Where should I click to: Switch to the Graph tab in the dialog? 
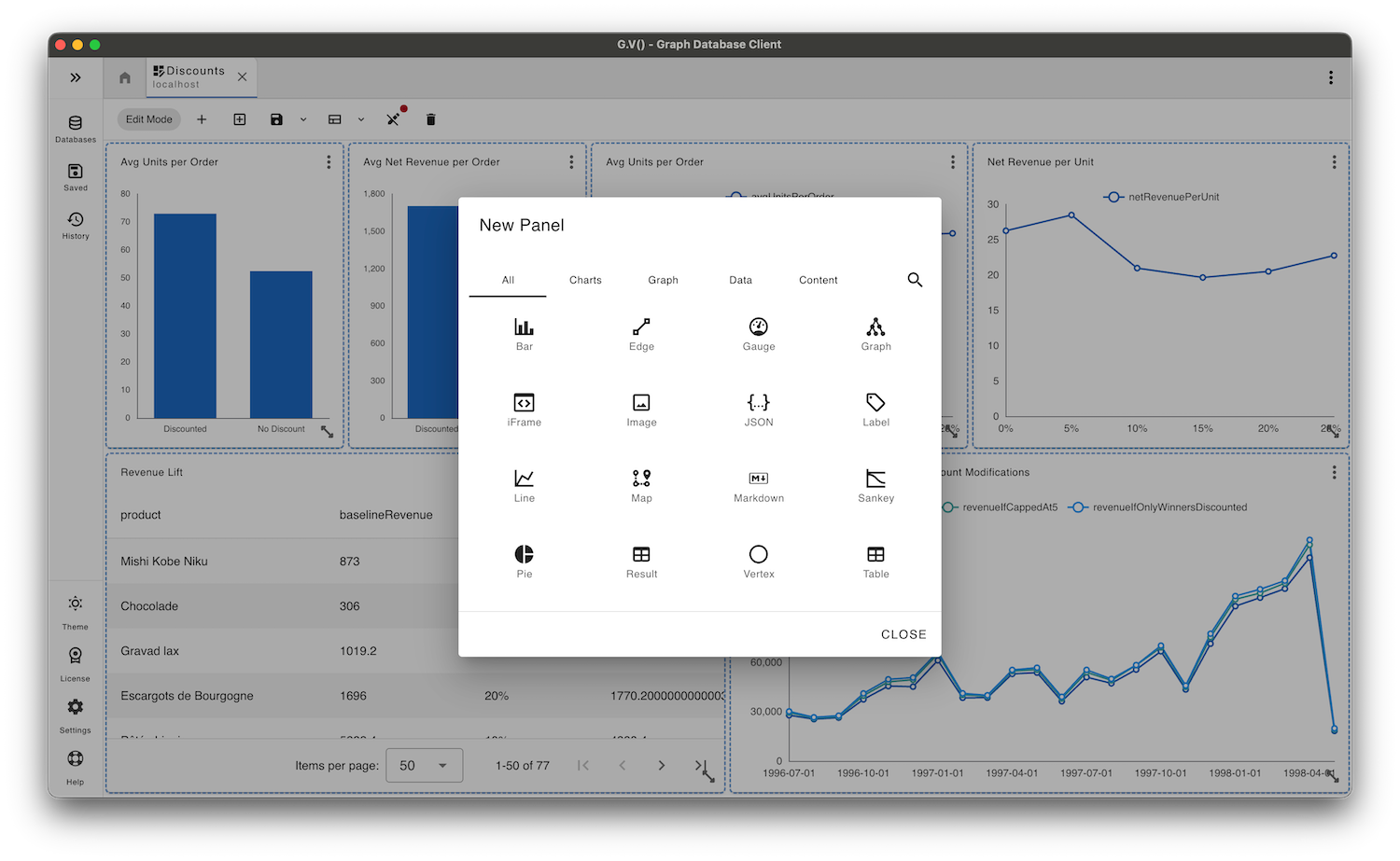point(663,280)
